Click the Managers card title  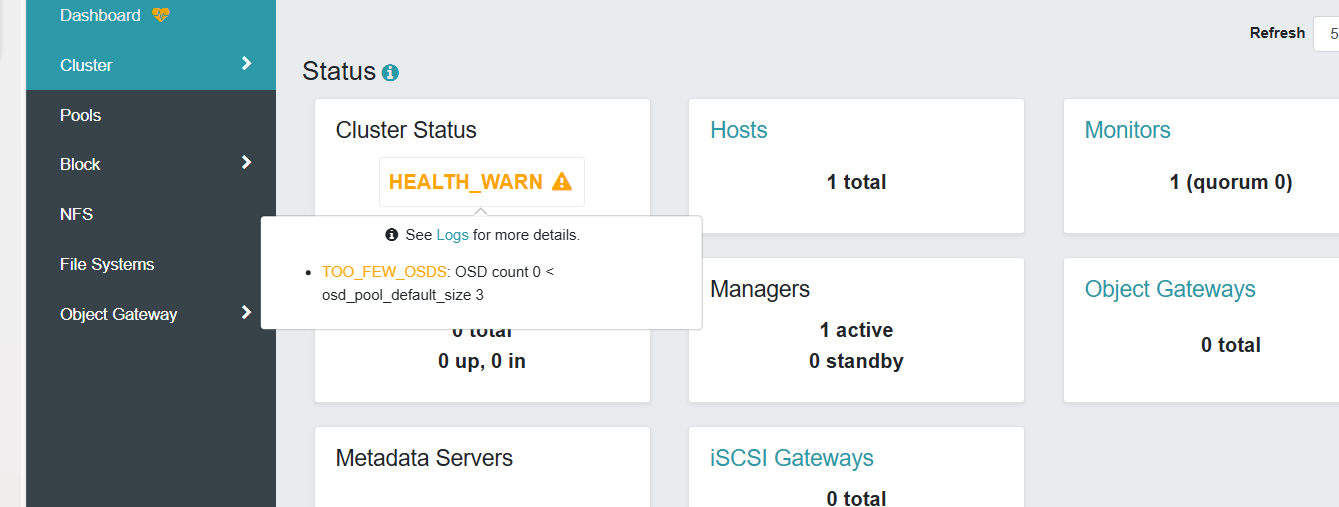click(x=760, y=289)
